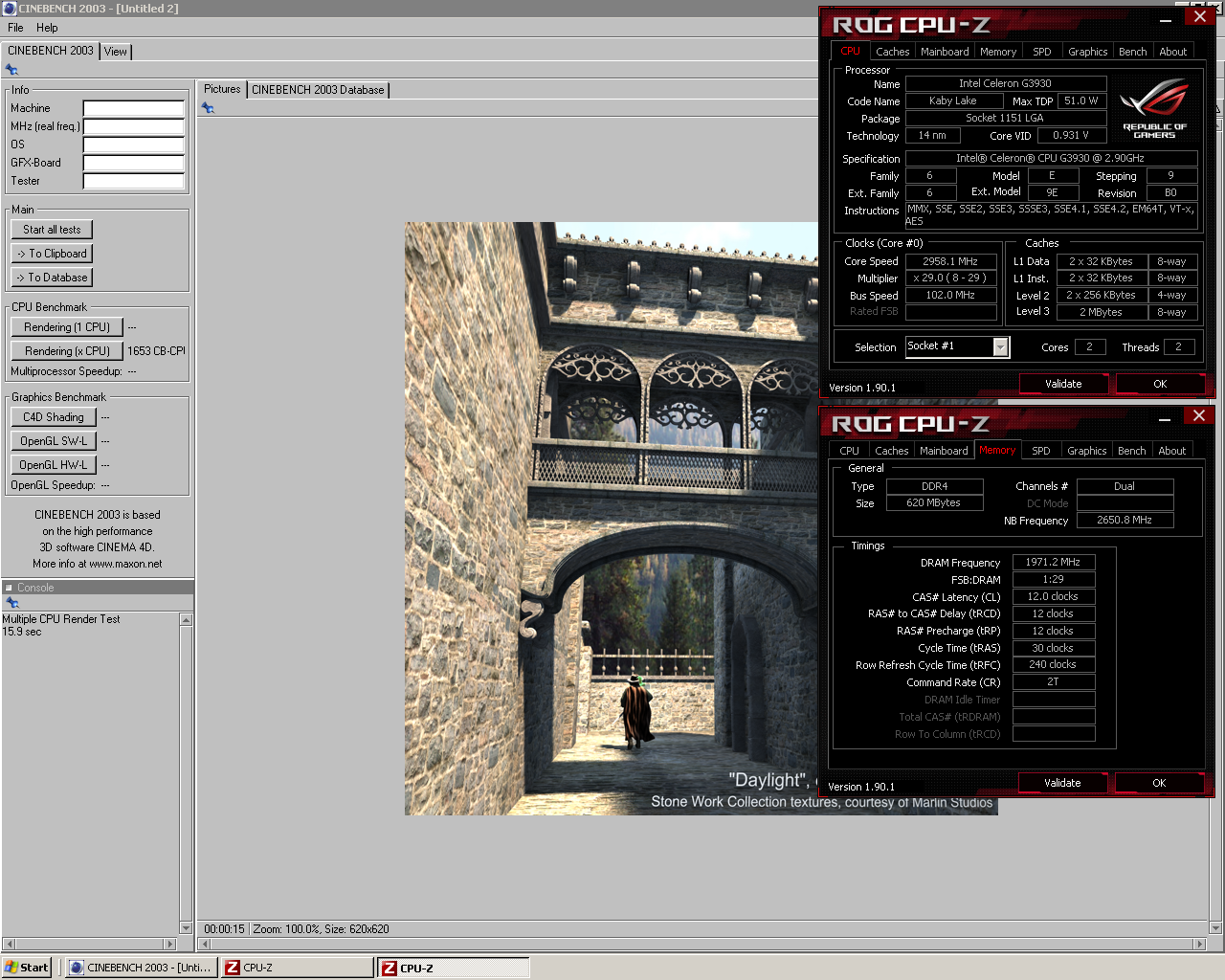The width and height of the screenshot is (1225, 980).
Task: Click the GFX-Board input field
Action: click(133, 163)
